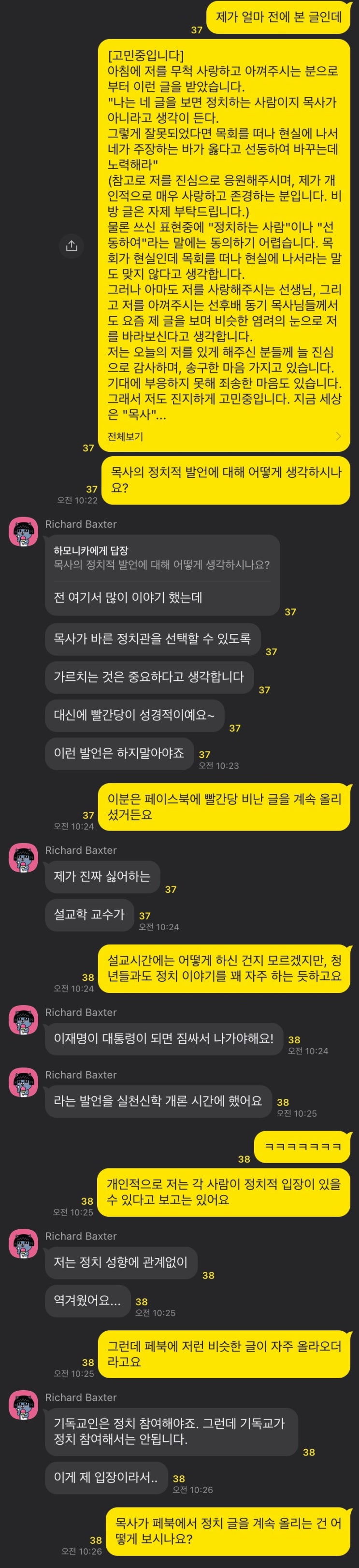359x1568 pixels.
Task: Tap the '이게 제 입장이라서..' message
Action: (x=106, y=1477)
